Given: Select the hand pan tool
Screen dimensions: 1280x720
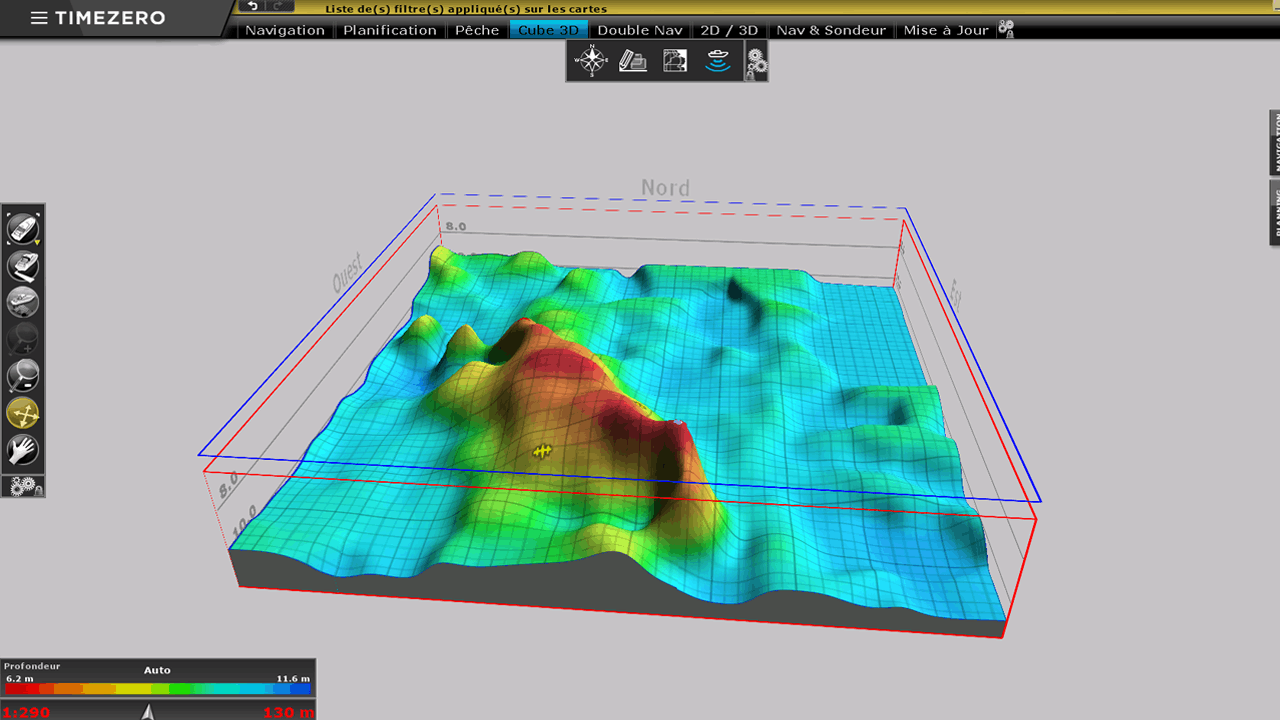Looking at the screenshot, I should click(23, 450).
